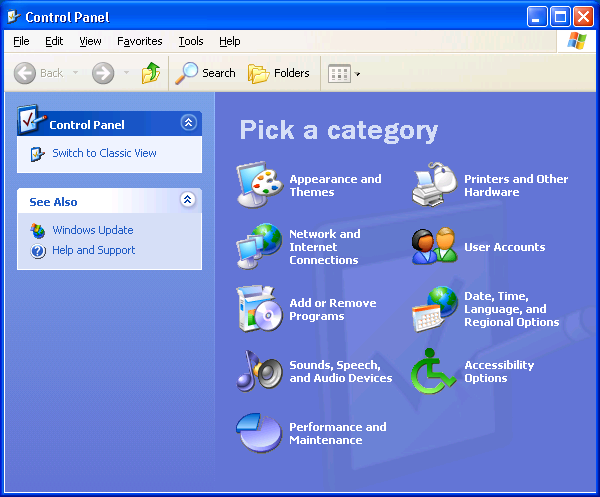Open the Accessibility Options wheelchair icon
Screen dimensions: 600x497
point(433,371)
